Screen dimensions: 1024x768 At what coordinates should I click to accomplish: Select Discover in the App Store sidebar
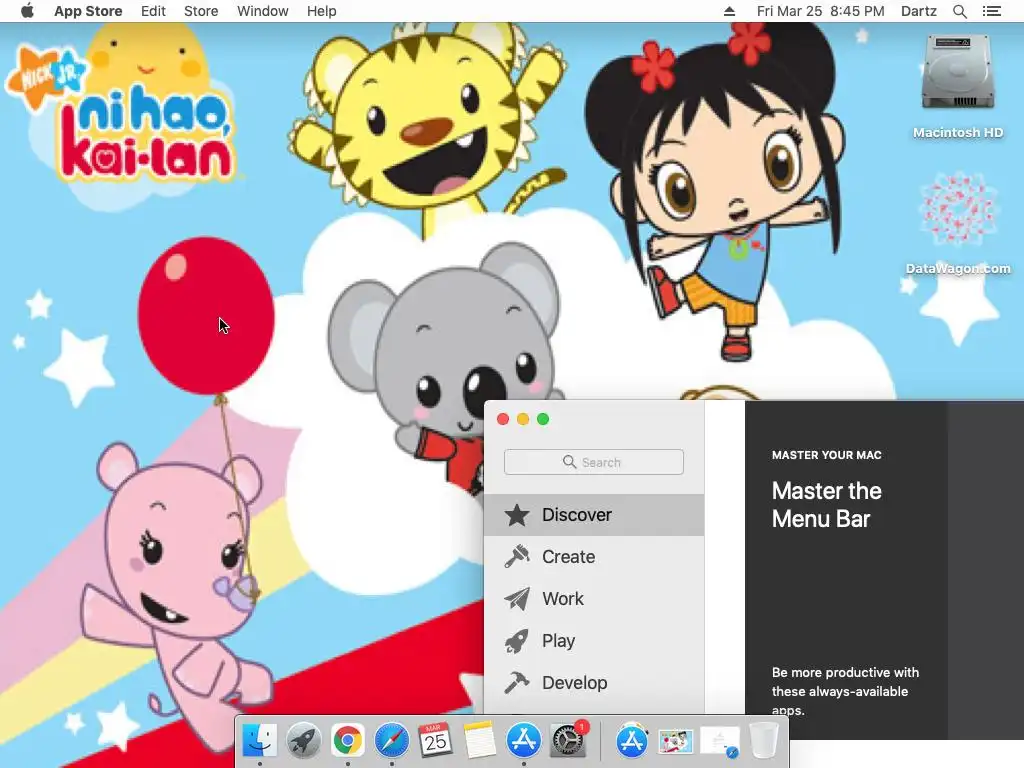point(594,515)
